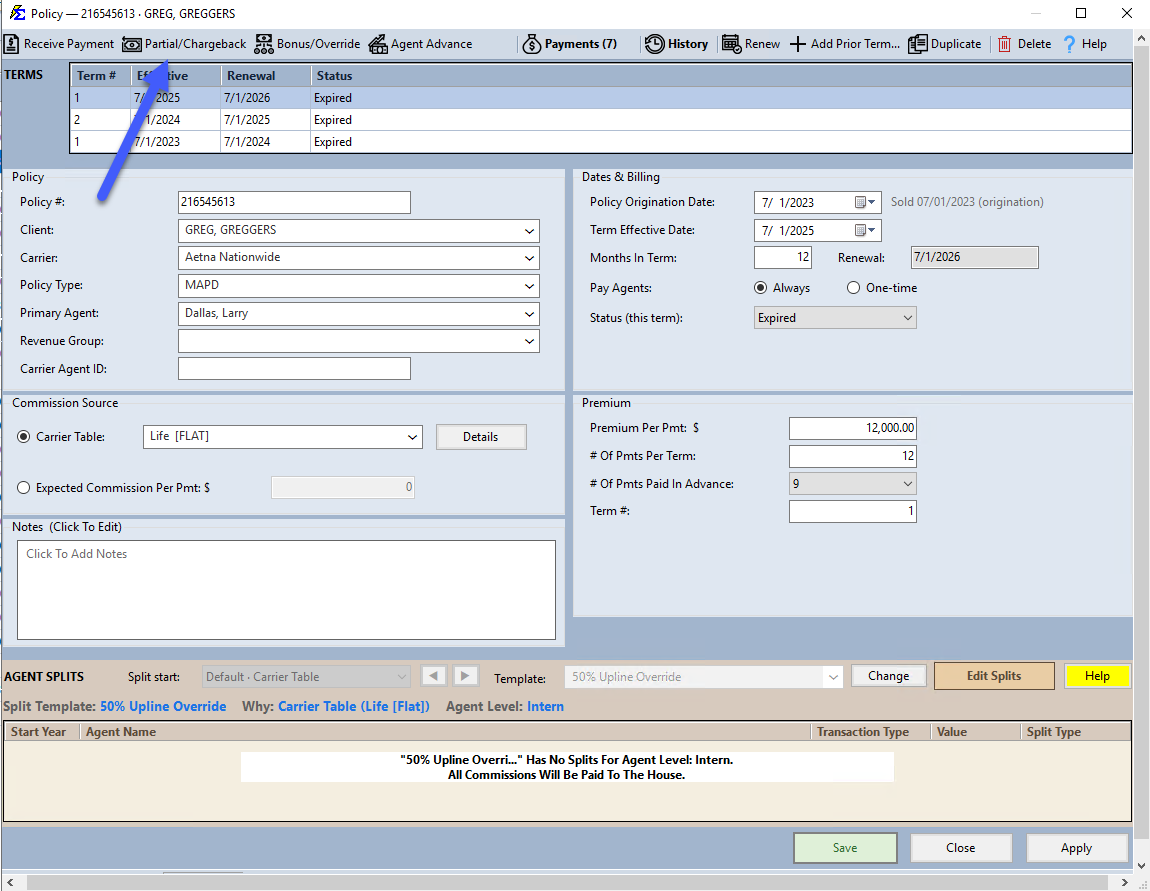View policy History
The image size is (1150, 891).
tap(676, 44)
